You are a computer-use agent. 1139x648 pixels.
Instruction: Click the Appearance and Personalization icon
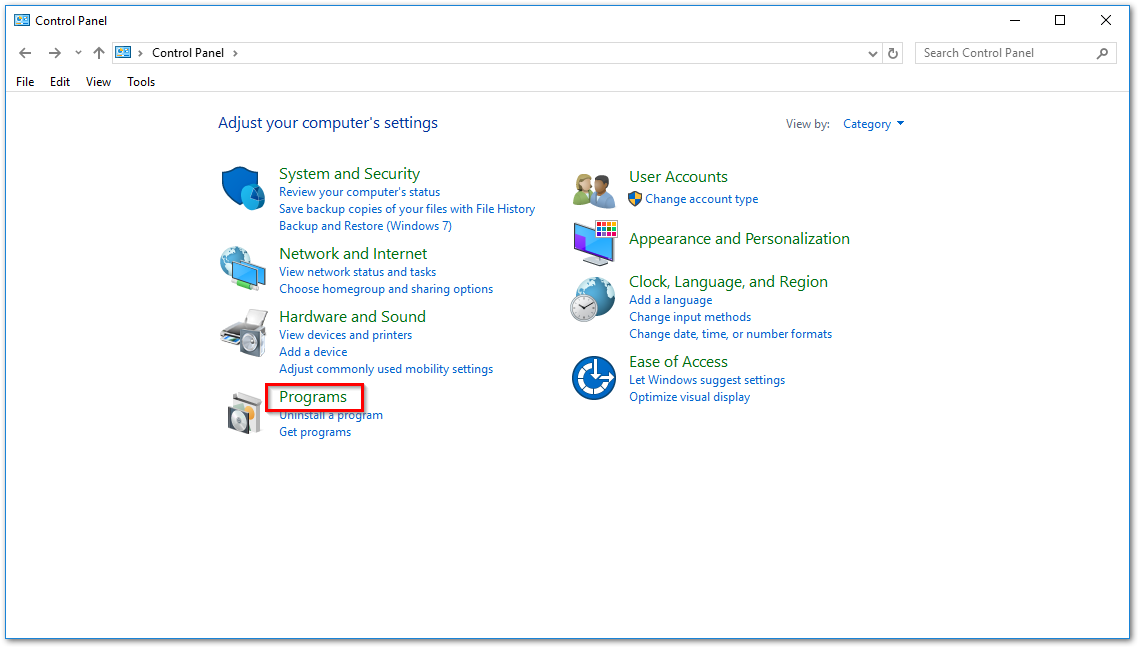[x=593, y=242]
